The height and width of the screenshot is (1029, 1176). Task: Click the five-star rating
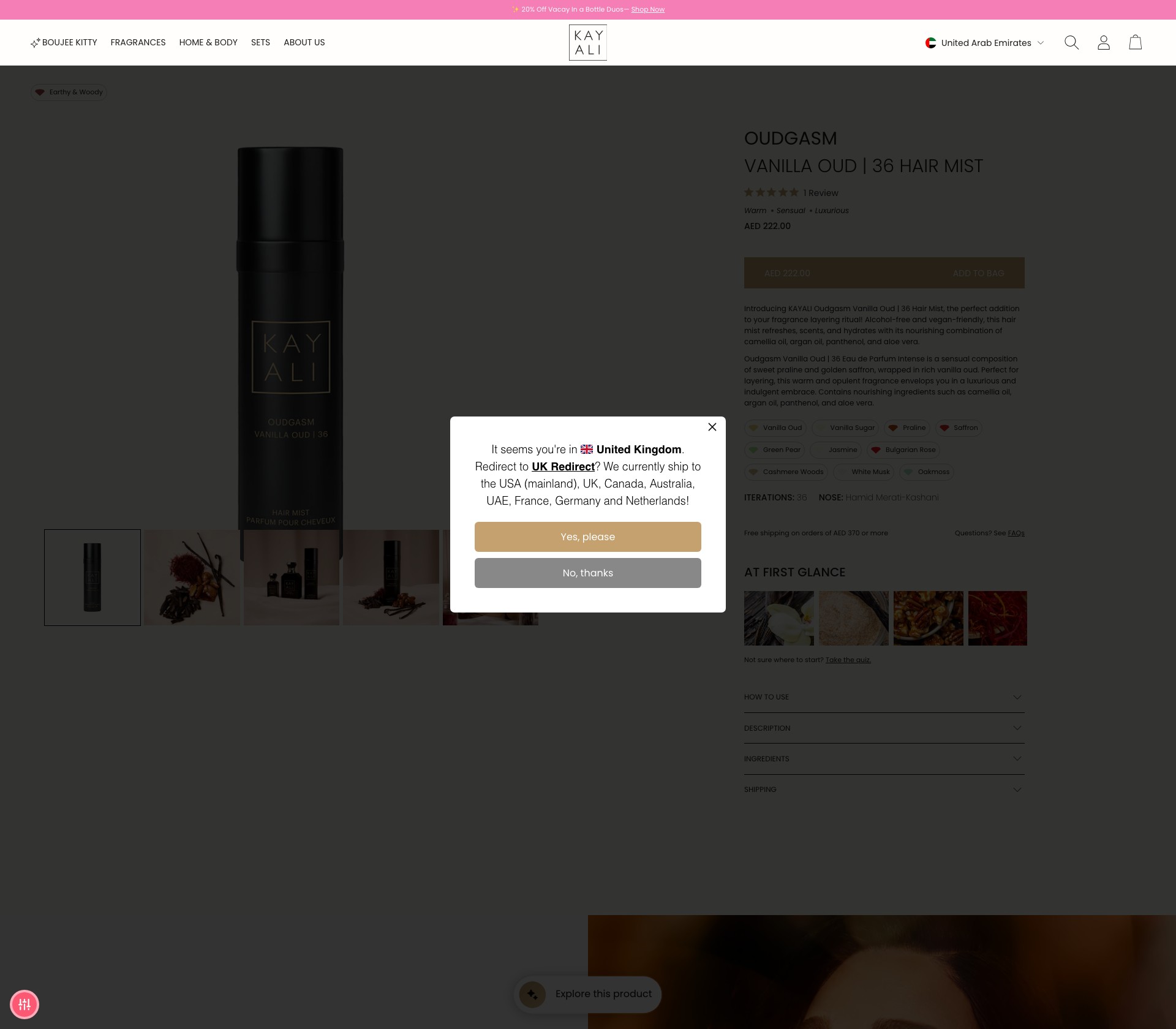tap(772, 192)
